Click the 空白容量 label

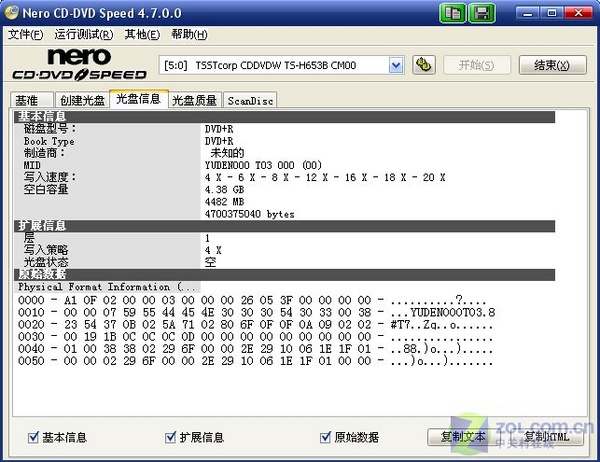46,189
